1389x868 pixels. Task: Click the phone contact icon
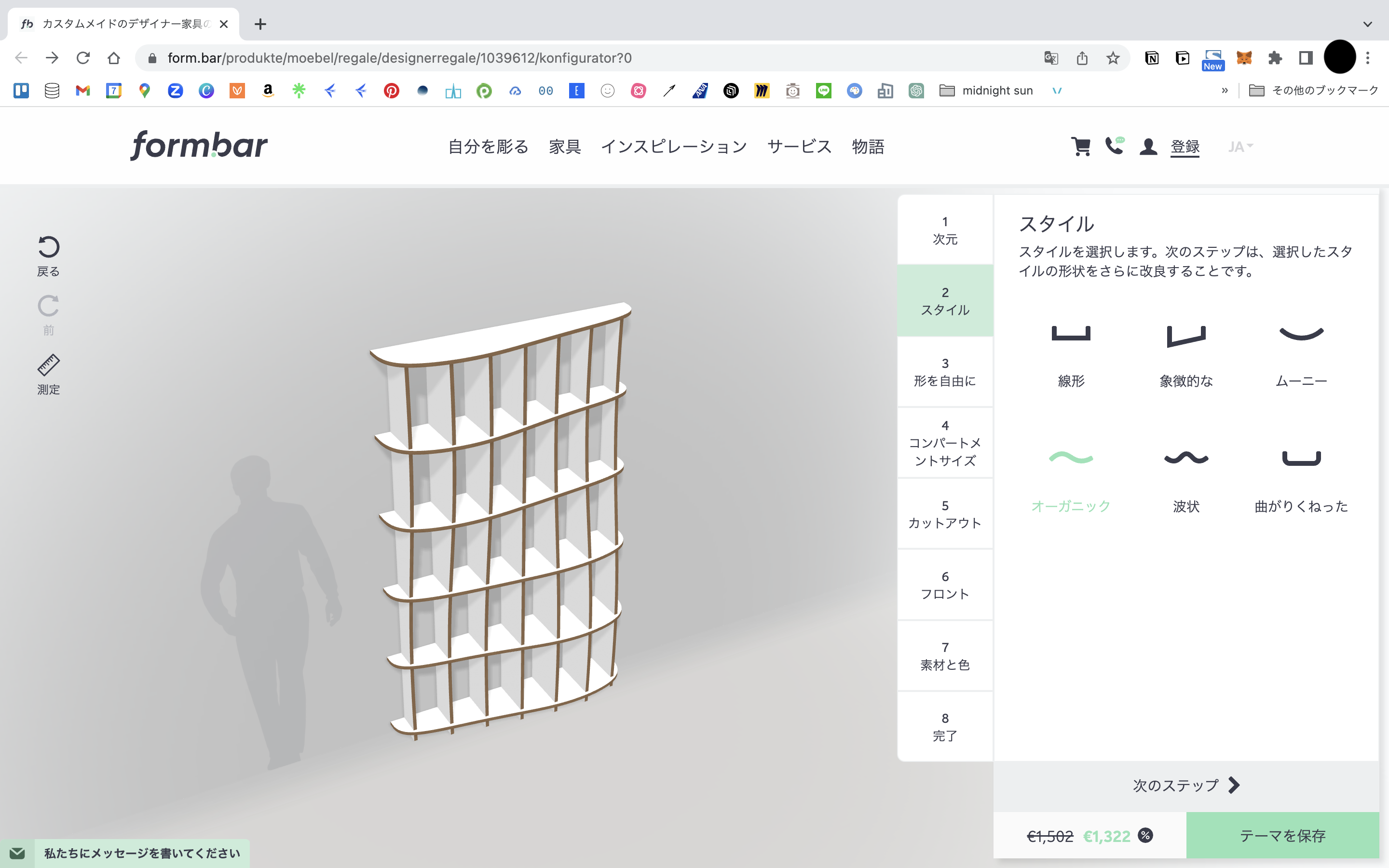click(1114, 146)
